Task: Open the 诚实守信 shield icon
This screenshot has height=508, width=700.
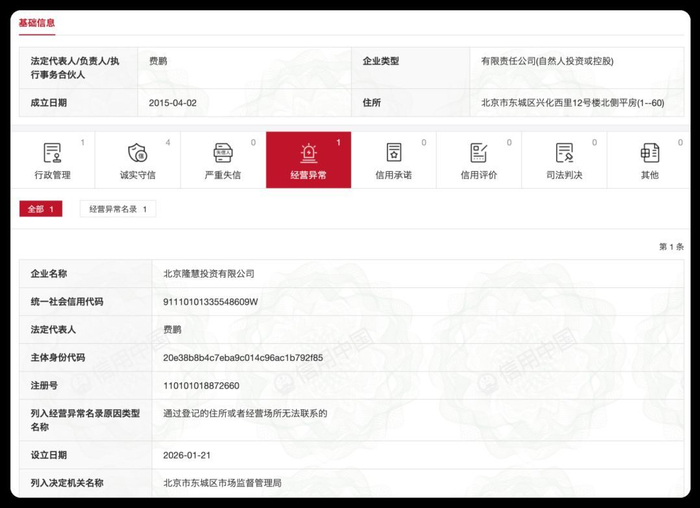Action: click(x=138, y=153)
